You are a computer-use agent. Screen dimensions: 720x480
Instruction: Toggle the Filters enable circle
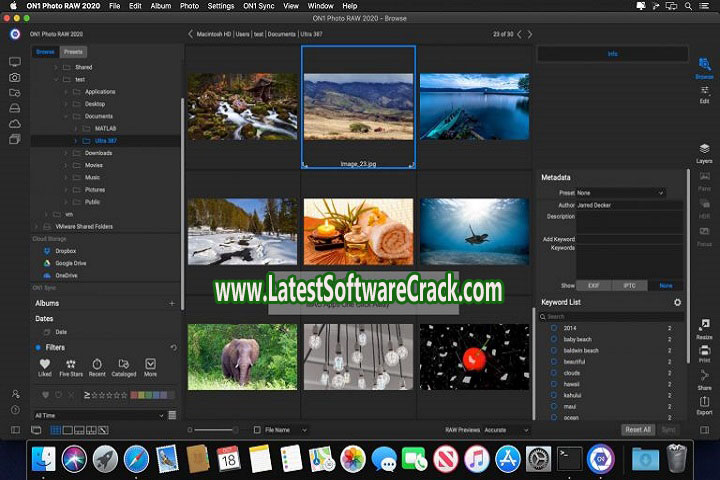[x=38, y=347]
